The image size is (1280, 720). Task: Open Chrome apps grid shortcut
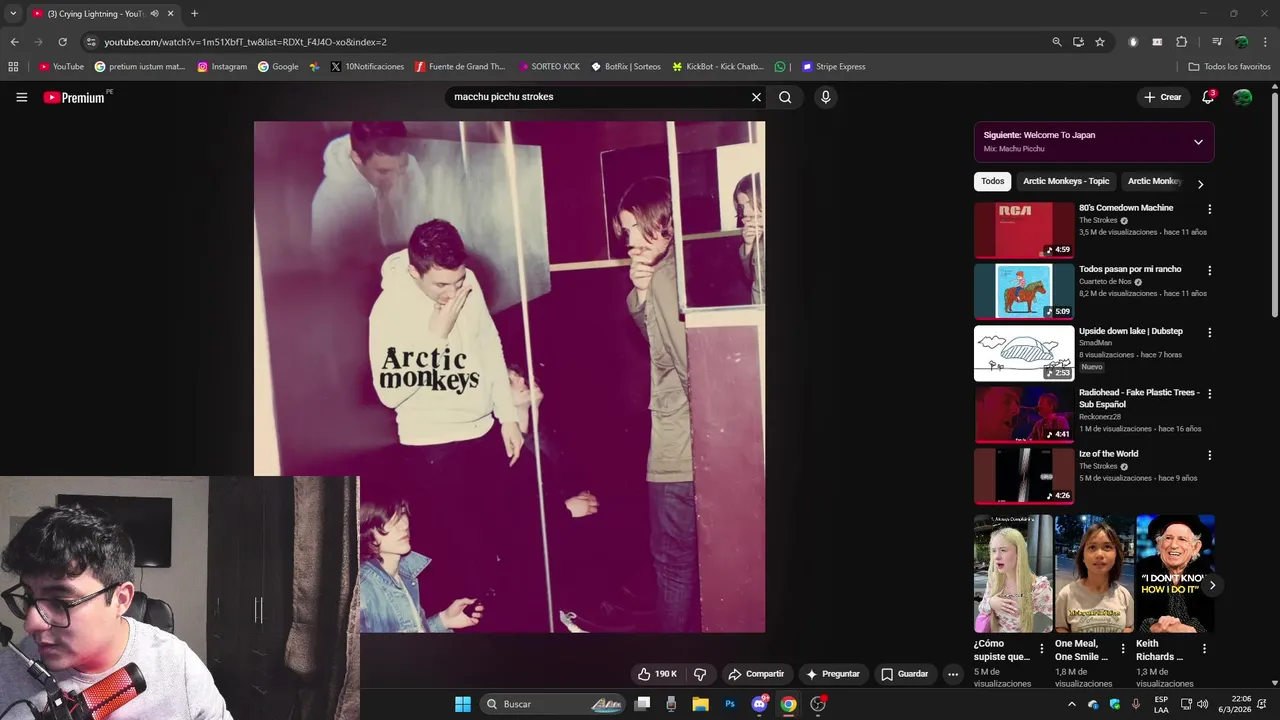point(13,67)
